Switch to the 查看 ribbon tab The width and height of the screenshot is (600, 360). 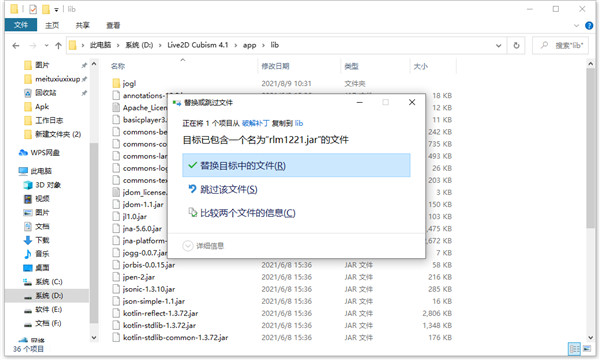[x=113, y=25]
